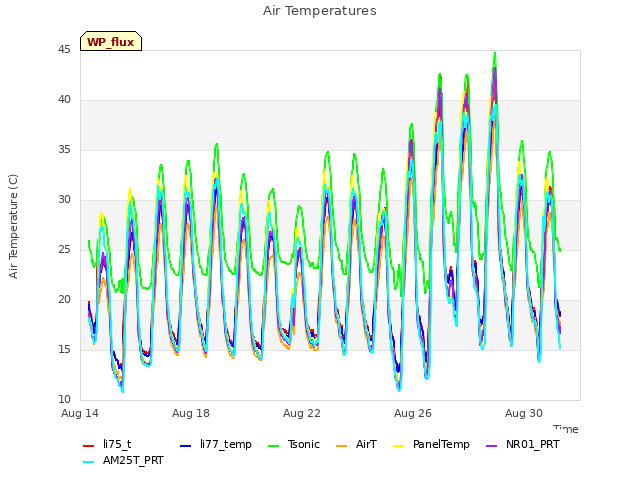Click the 15 y-axis tick label

tap(64, 349)
